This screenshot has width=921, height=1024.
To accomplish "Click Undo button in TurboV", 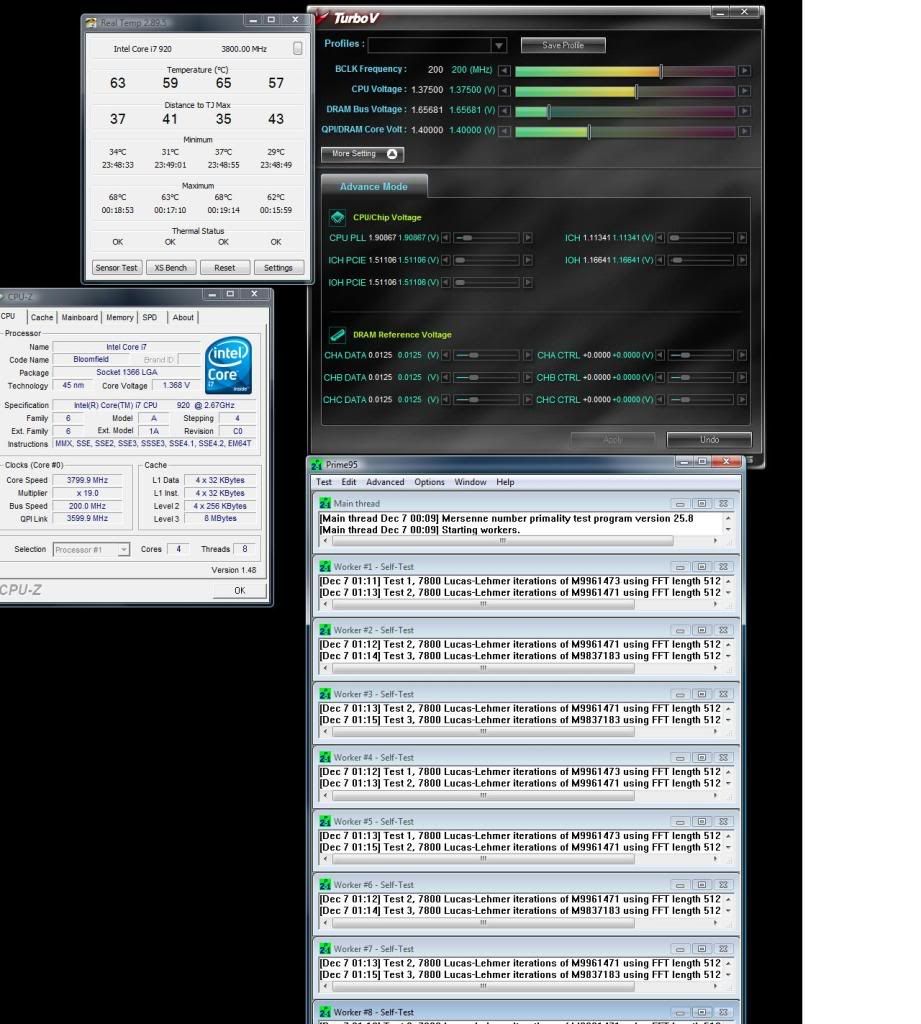I will tap(709, 440).
